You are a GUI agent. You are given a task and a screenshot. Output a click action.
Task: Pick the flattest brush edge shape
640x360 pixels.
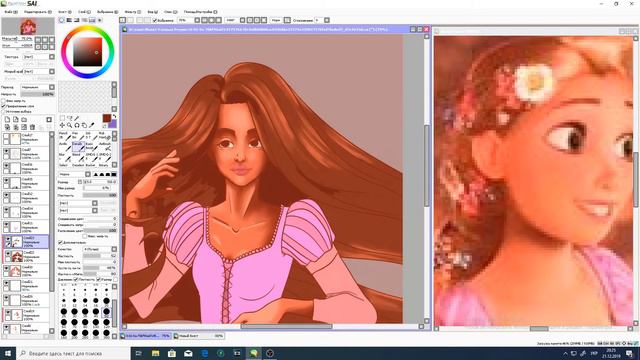click(x=114, y=175)
